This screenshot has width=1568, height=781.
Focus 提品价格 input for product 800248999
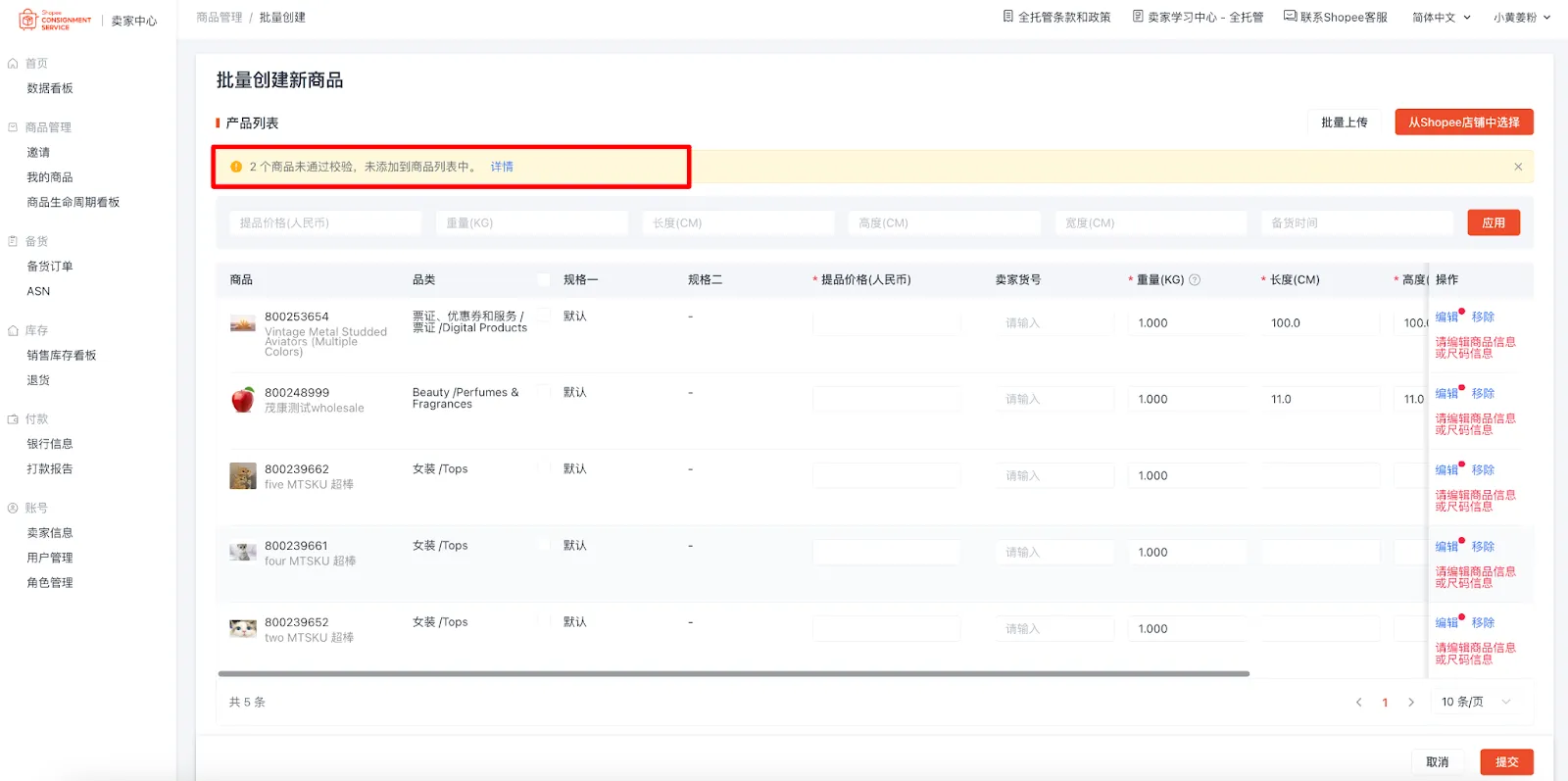click(886, 400)
